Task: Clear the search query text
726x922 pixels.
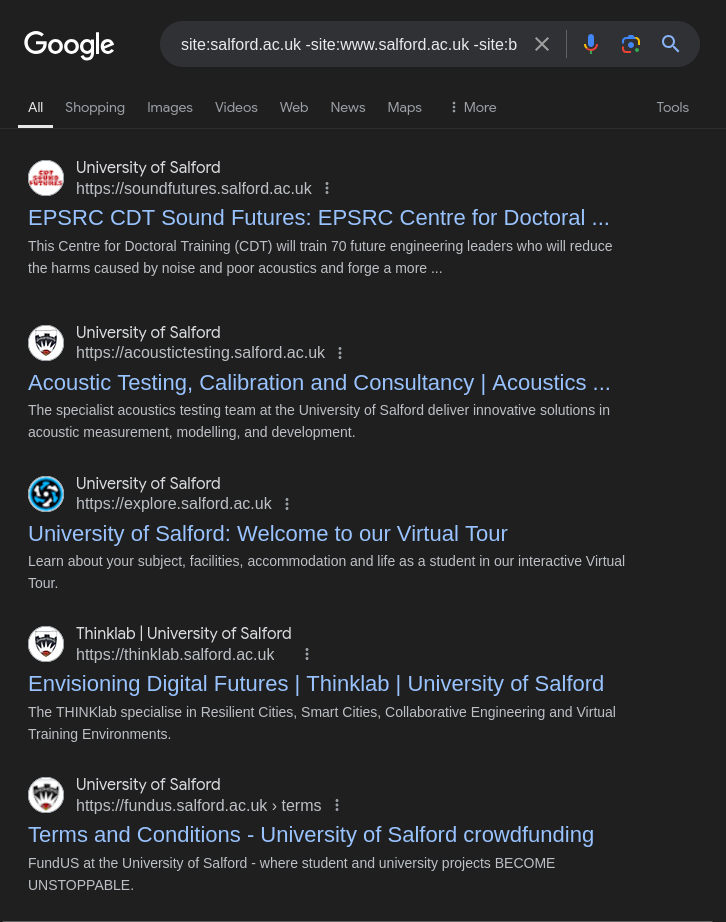Action: coord(541,44)
